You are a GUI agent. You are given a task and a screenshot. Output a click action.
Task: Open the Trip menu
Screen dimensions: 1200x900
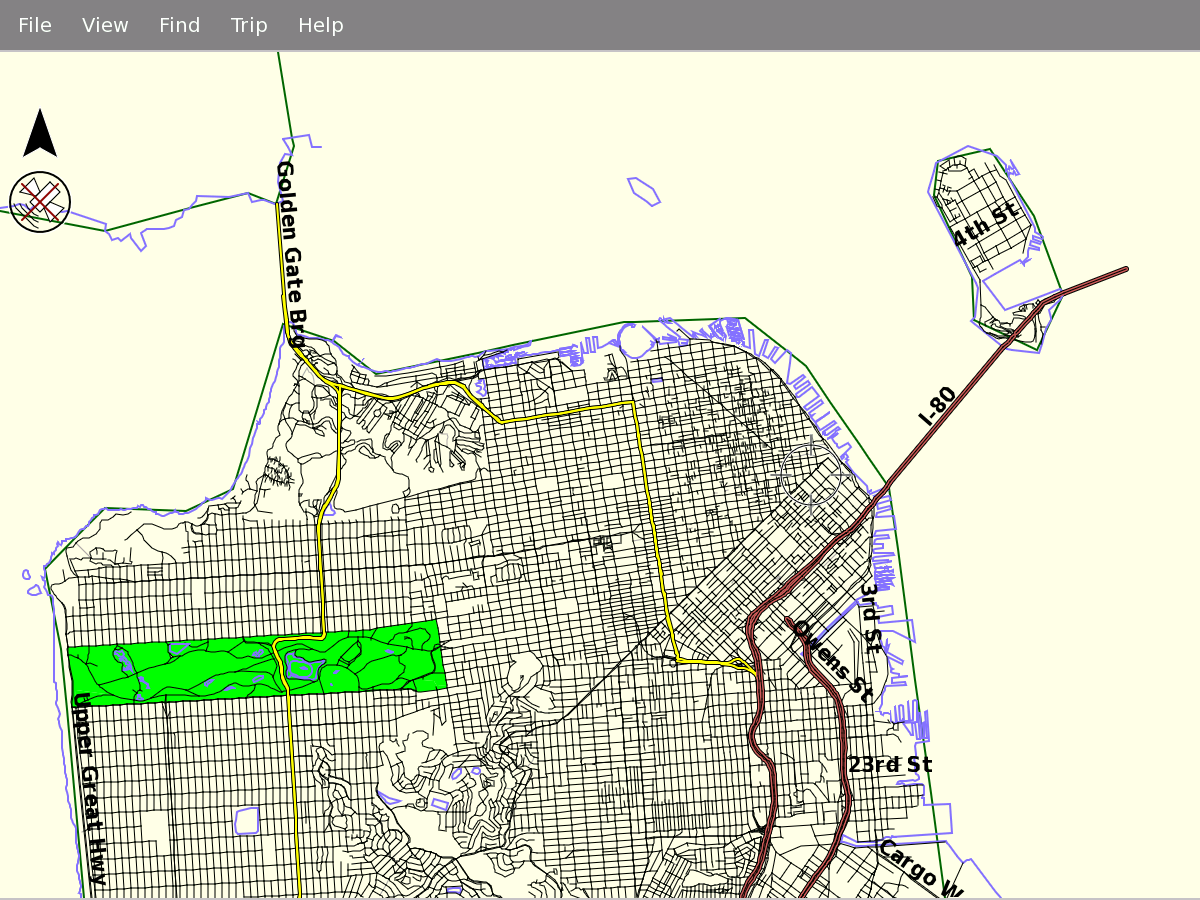(249, 25)
